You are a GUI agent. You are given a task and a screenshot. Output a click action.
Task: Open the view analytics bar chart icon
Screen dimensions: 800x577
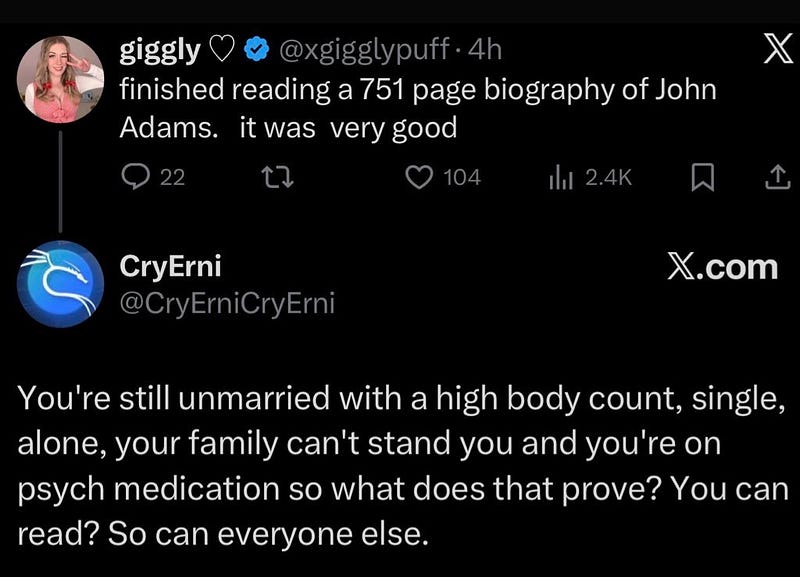559,178
